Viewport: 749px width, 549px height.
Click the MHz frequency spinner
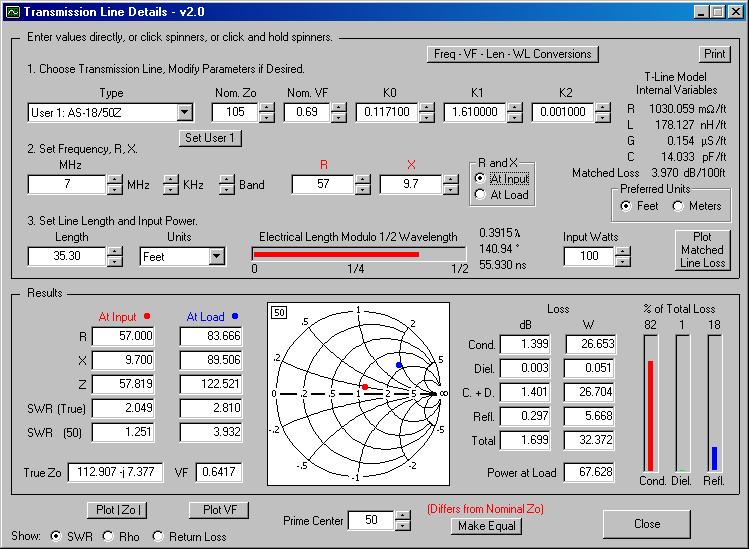pyautogui.click(x=114, y=184)
